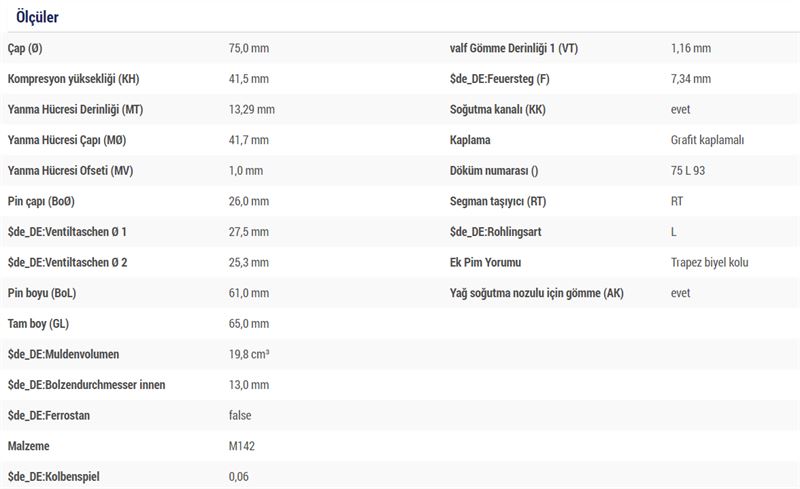Select Kompresyon yüksekliği (KH) label

coord(73,79)
